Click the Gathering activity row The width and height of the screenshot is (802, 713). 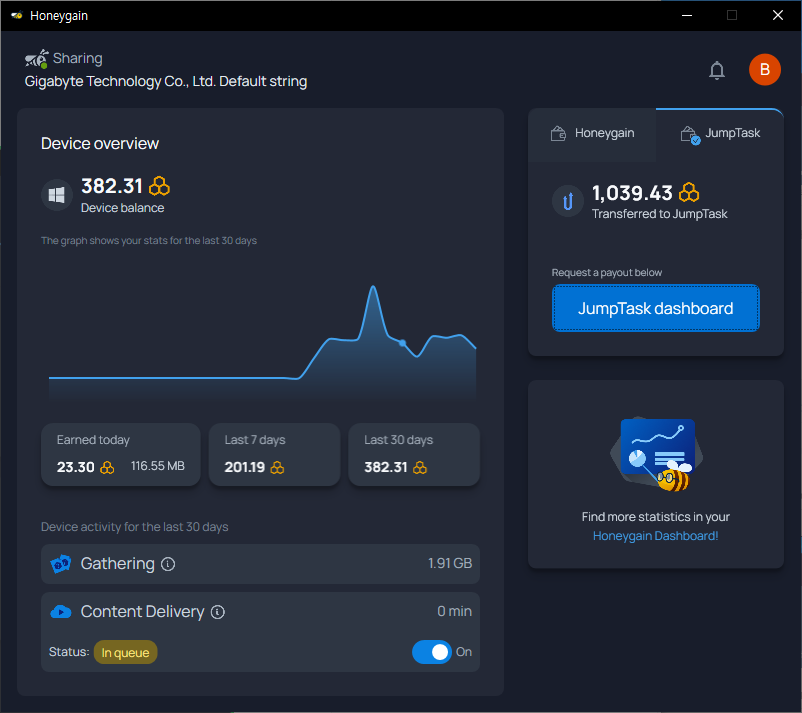pyautogui.click(x=260, y=564)
